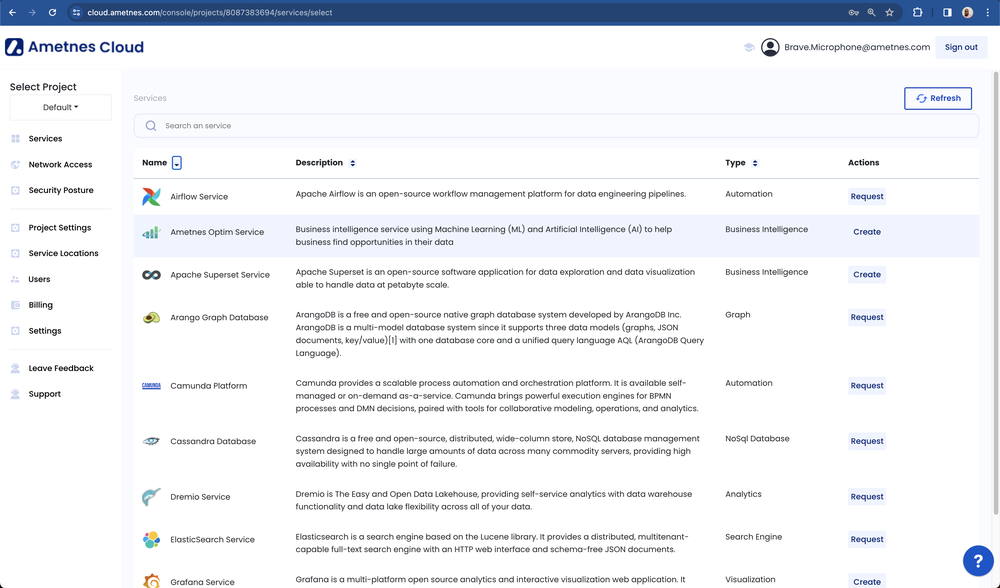Open the browser zoom magnifier icon
1000x588 pixels.
click(x=871, y=12)
